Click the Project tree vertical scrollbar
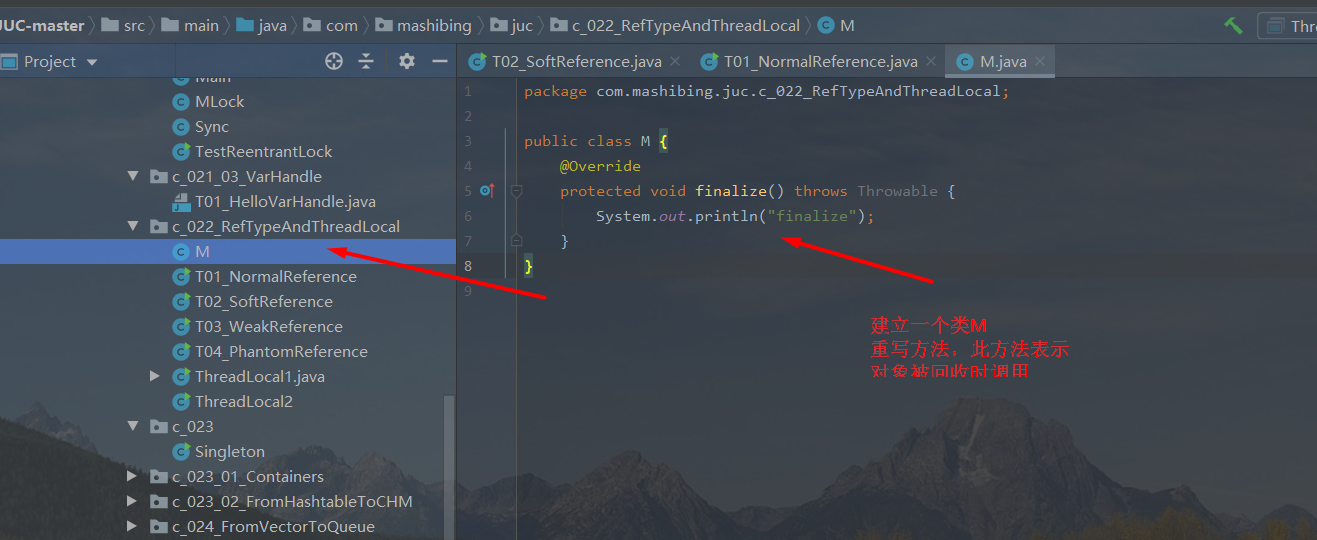The height and width of the screenshot is (540, 1317). pos(449,465)
